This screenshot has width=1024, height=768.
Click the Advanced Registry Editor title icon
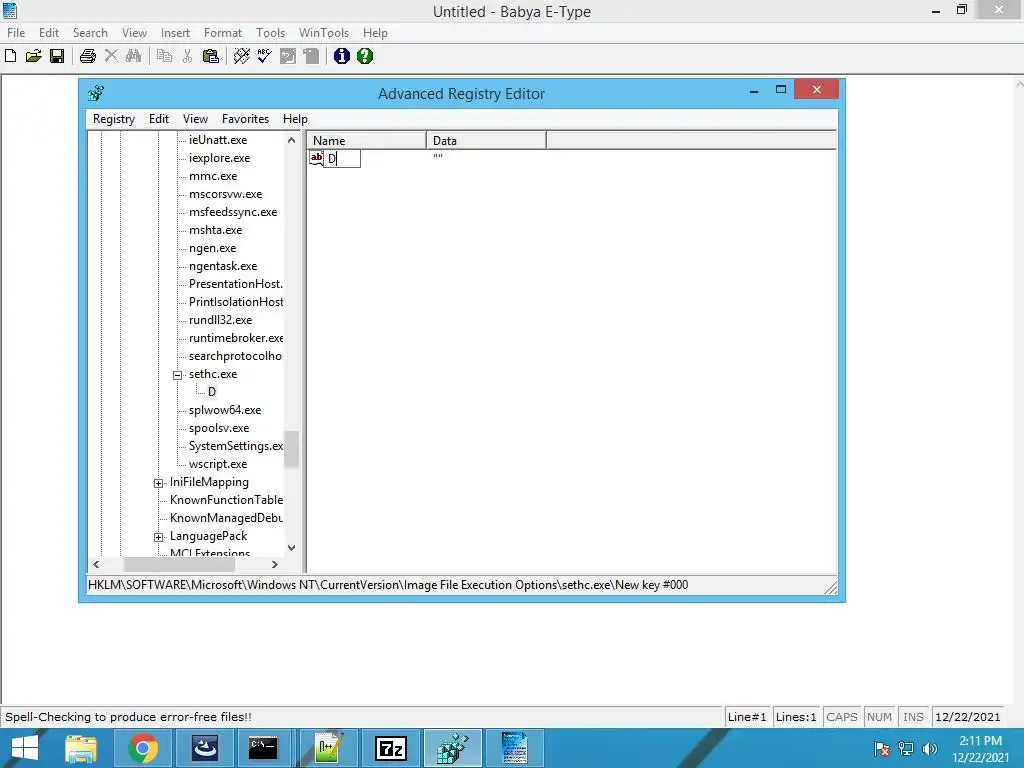[96, 93]
